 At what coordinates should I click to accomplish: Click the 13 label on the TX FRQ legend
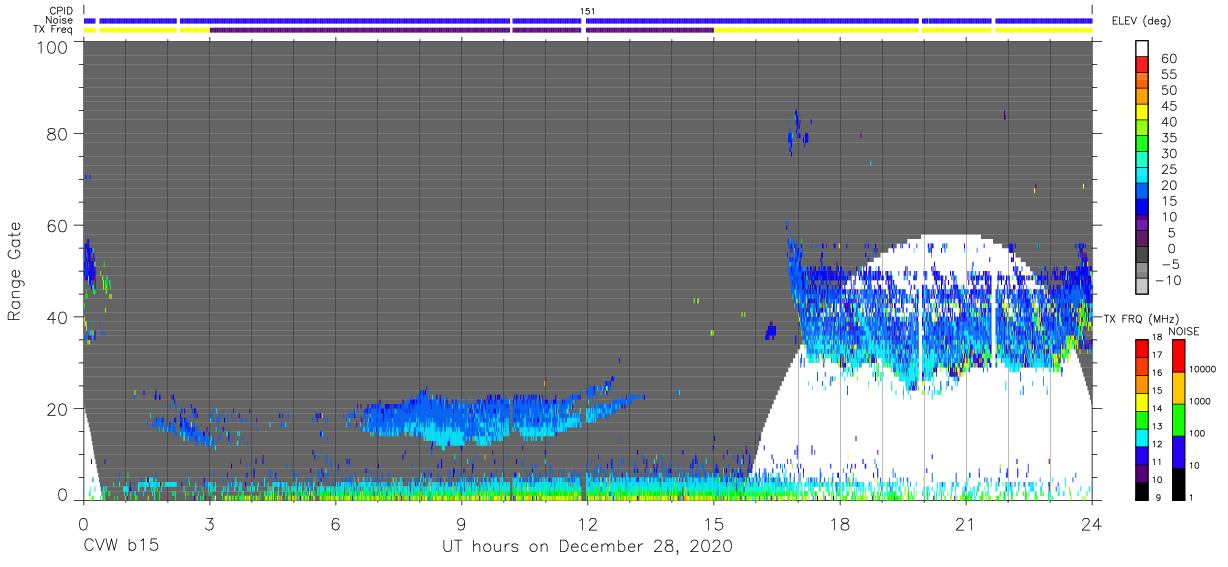pyautogui.click(x=1159, y=426)
